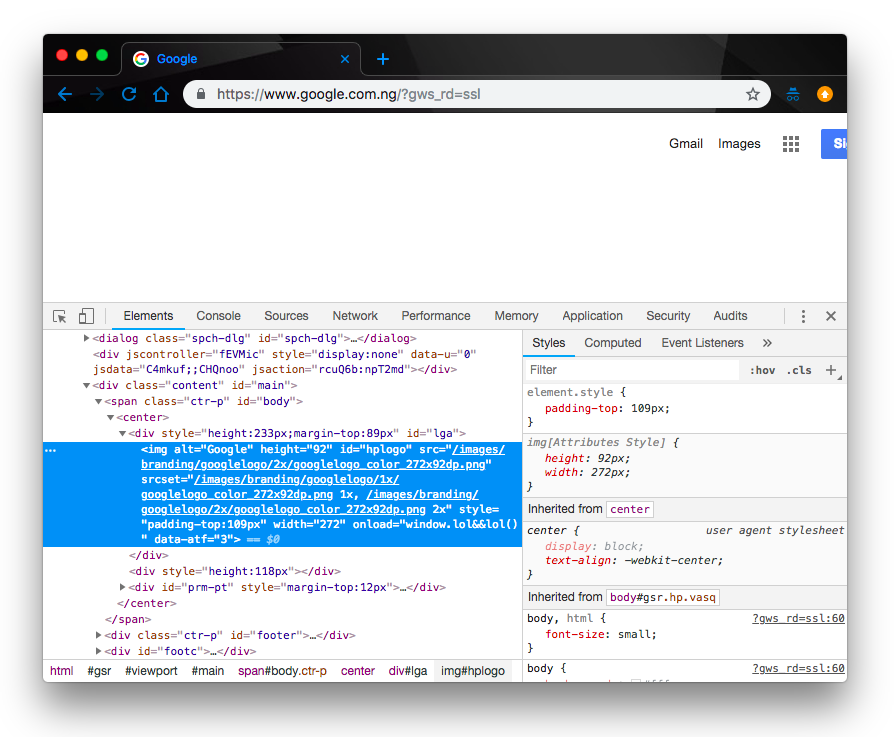Open the Google apps grid icon
The image size is (894, 737).
[790, 144]
